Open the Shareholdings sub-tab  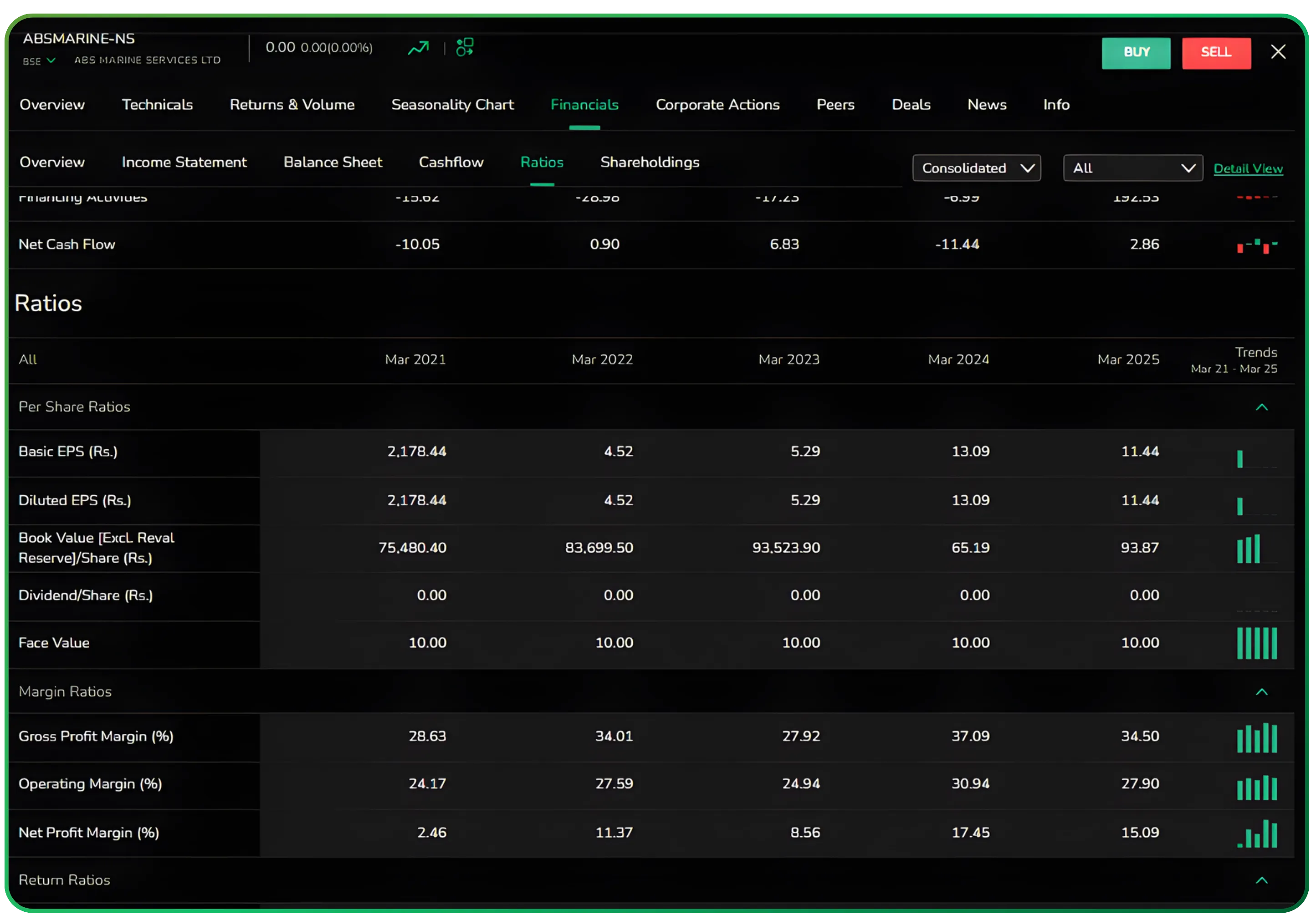(x=650, y=162)
